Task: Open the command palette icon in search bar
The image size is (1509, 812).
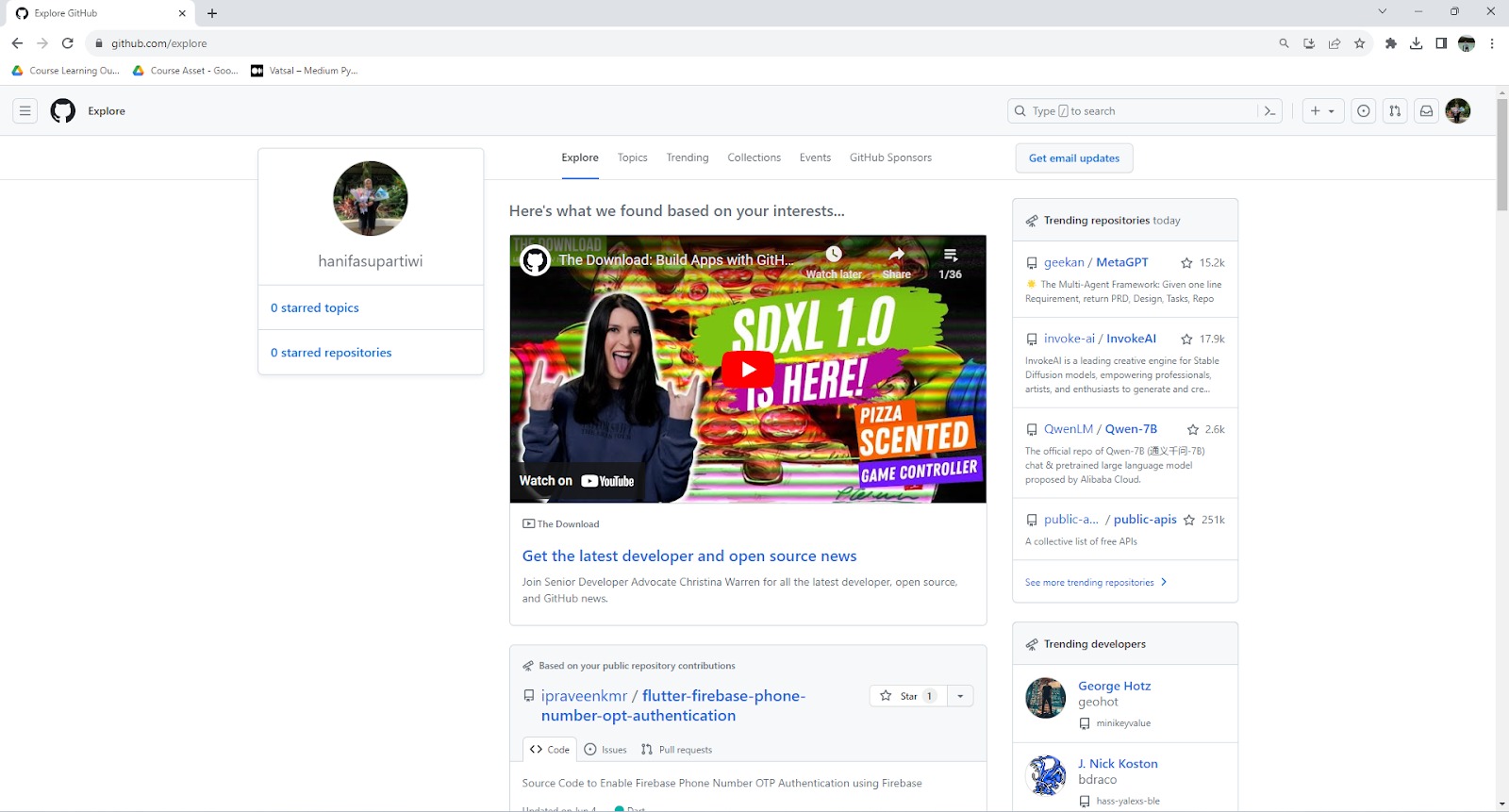Action: (1269, 111)
